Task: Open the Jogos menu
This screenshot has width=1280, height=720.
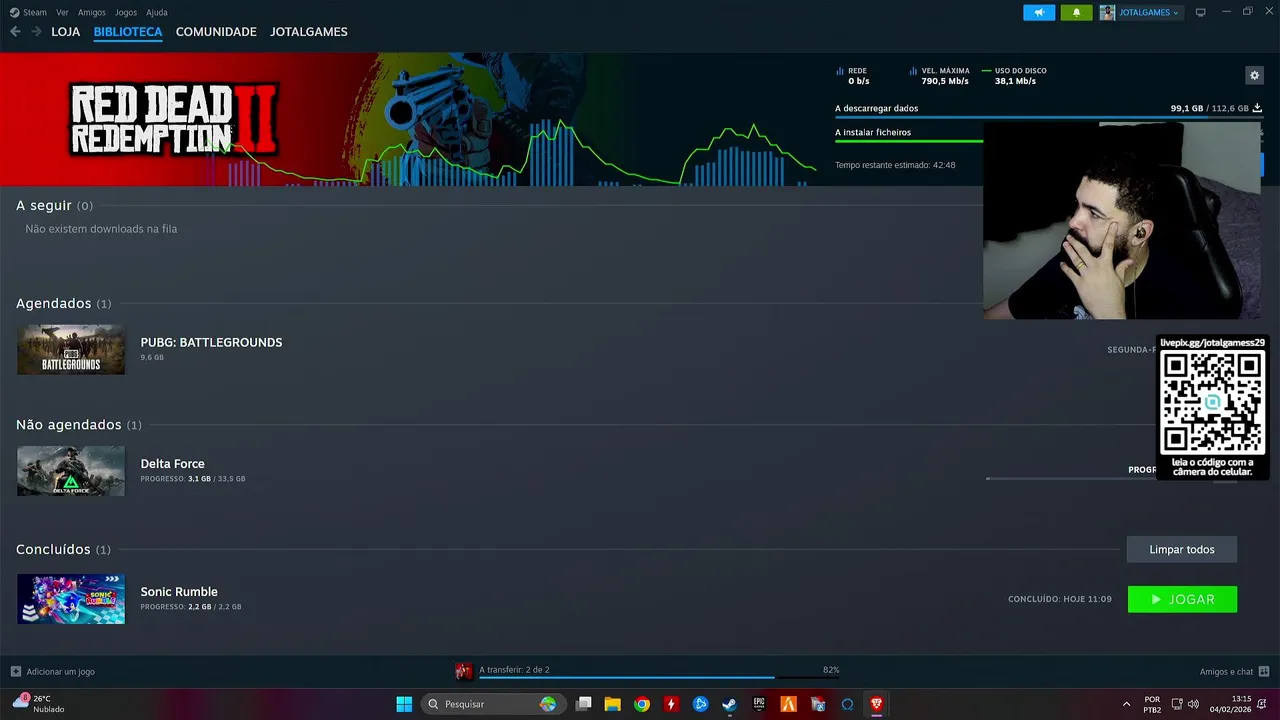Action: pos(126,12)
